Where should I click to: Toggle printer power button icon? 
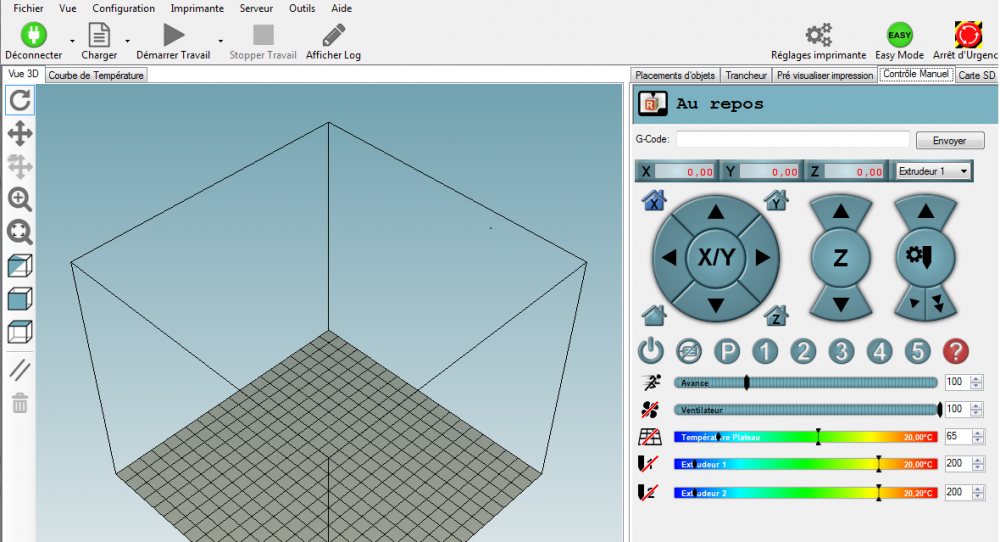pos(651,351)
